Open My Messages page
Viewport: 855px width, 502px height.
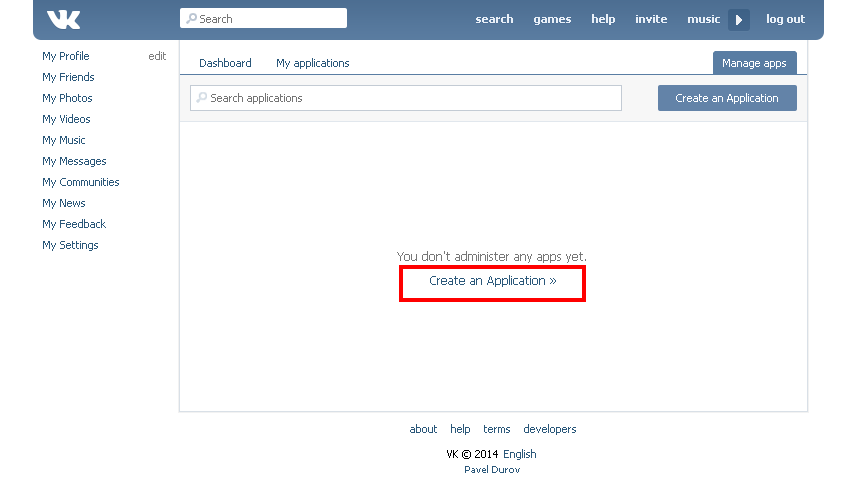[x=74, y=161]
